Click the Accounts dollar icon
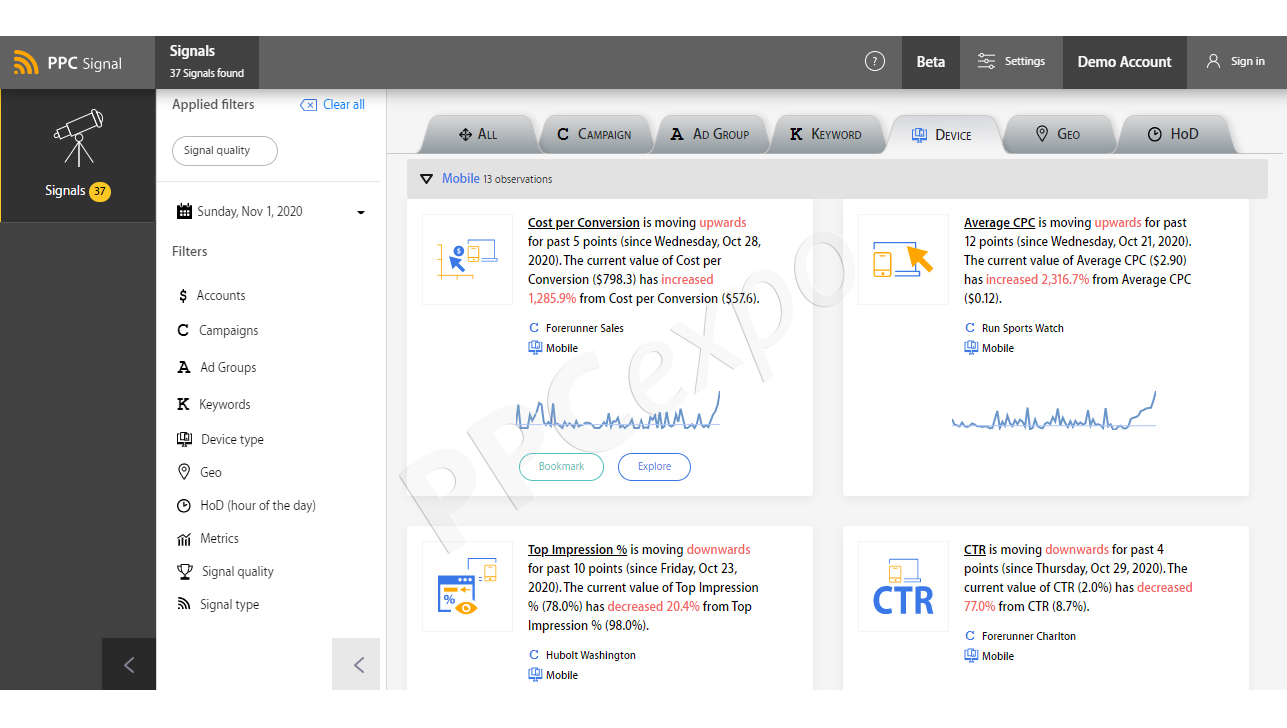The image size is (1287, 728). click(x=183, y=296)
